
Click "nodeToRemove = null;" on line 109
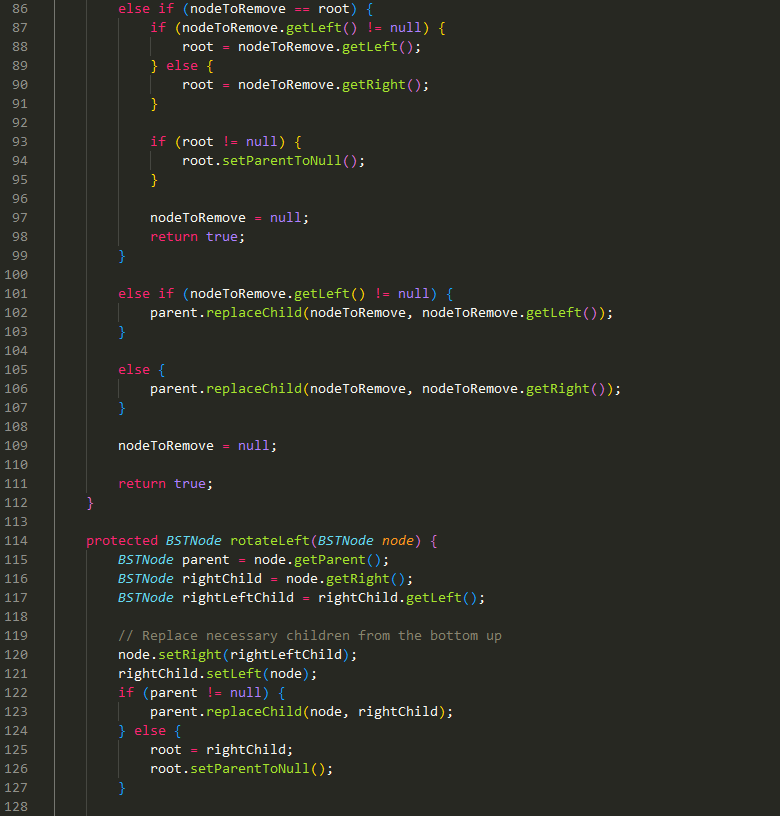pyautogui.click(x=198, y=446)
